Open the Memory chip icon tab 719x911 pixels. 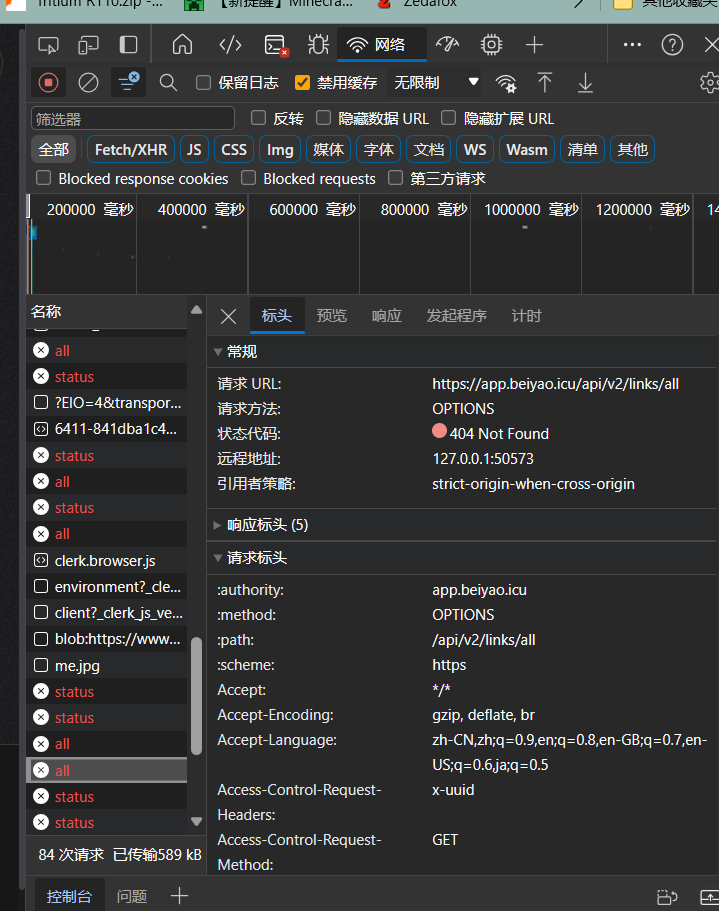pos(491,45)
